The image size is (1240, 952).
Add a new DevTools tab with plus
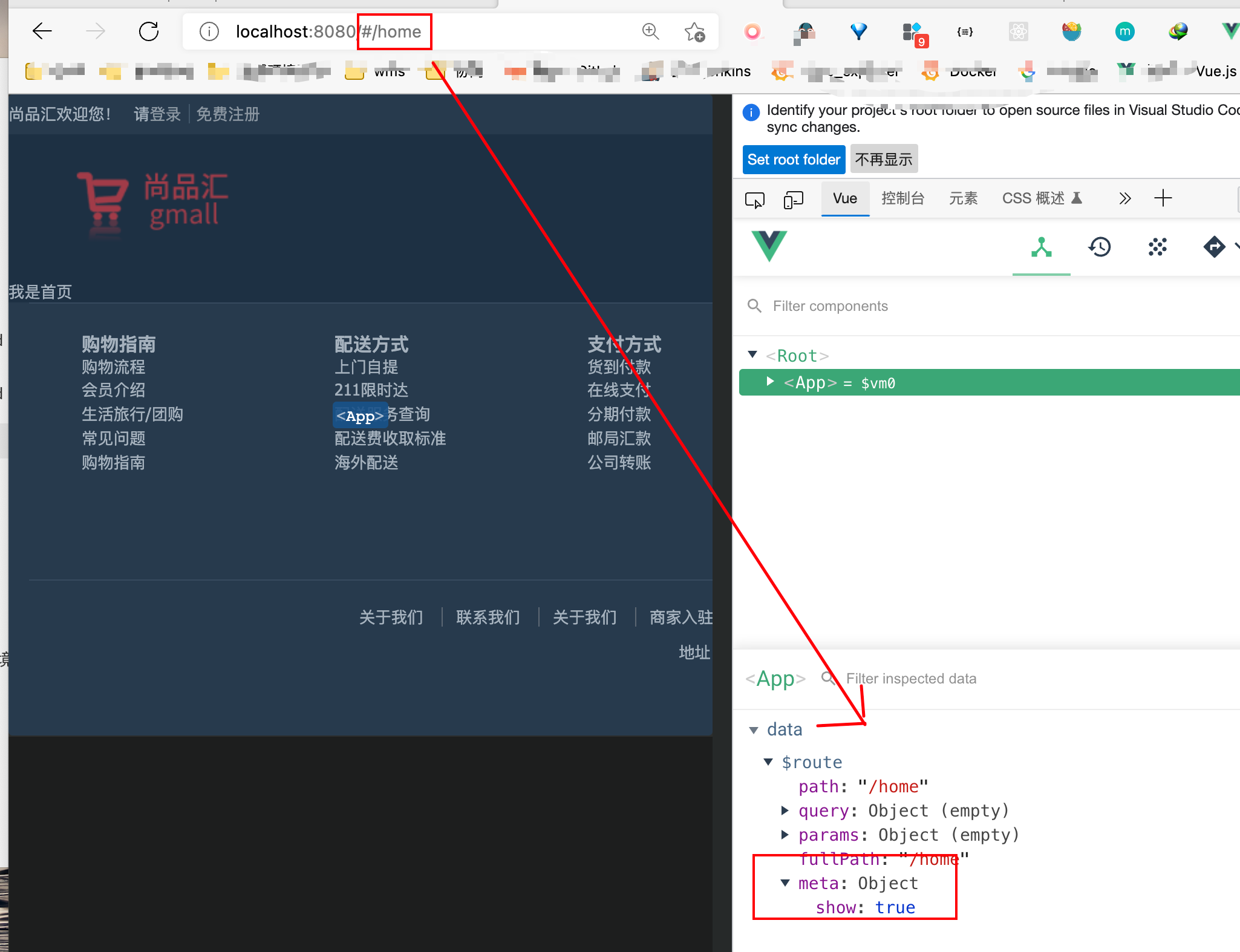(1163, 198)
